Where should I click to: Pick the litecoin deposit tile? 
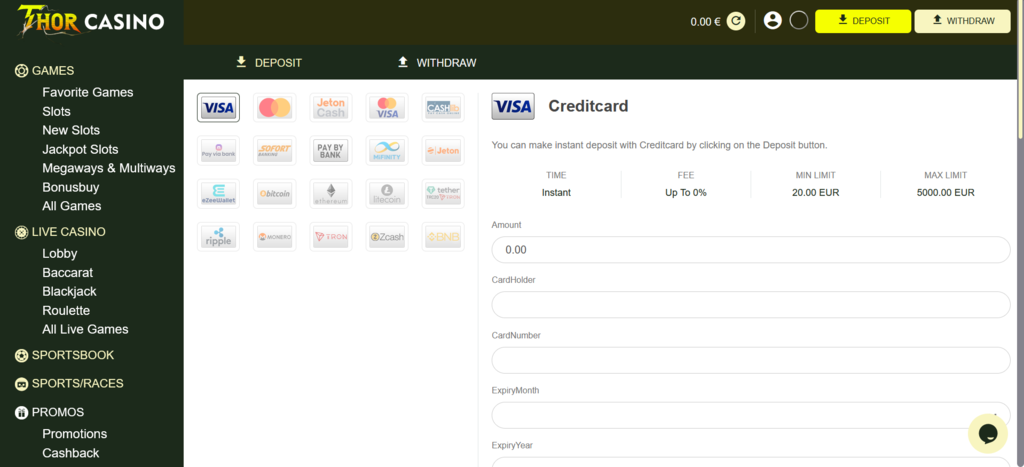(x=387, y=194)
